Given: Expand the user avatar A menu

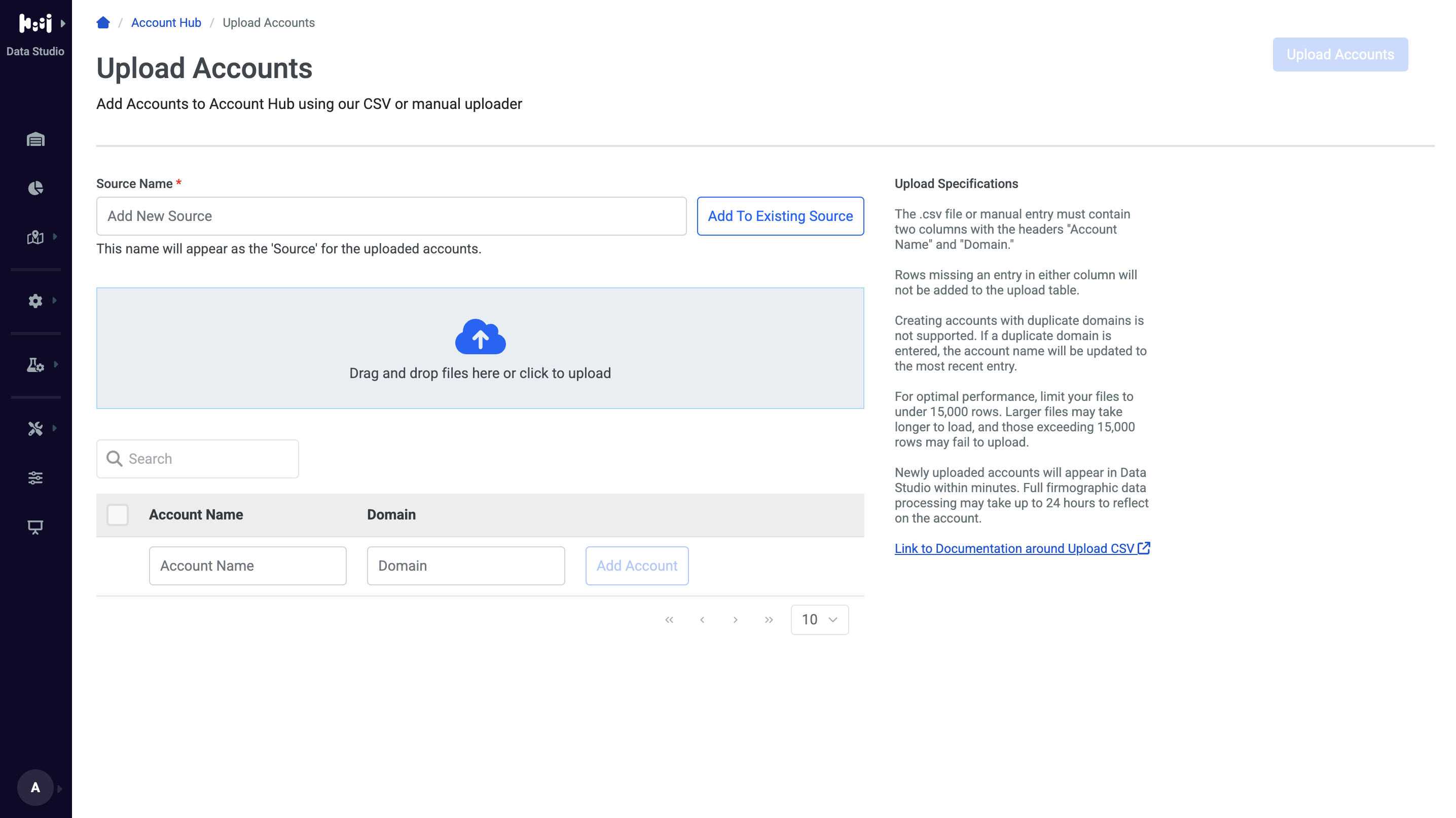Looking at the screenshot, I should tap(35, 788).
